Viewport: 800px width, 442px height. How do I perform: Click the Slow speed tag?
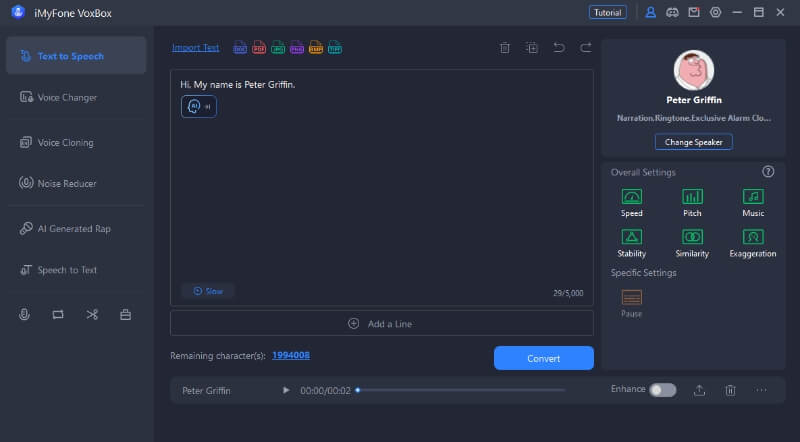208,291
